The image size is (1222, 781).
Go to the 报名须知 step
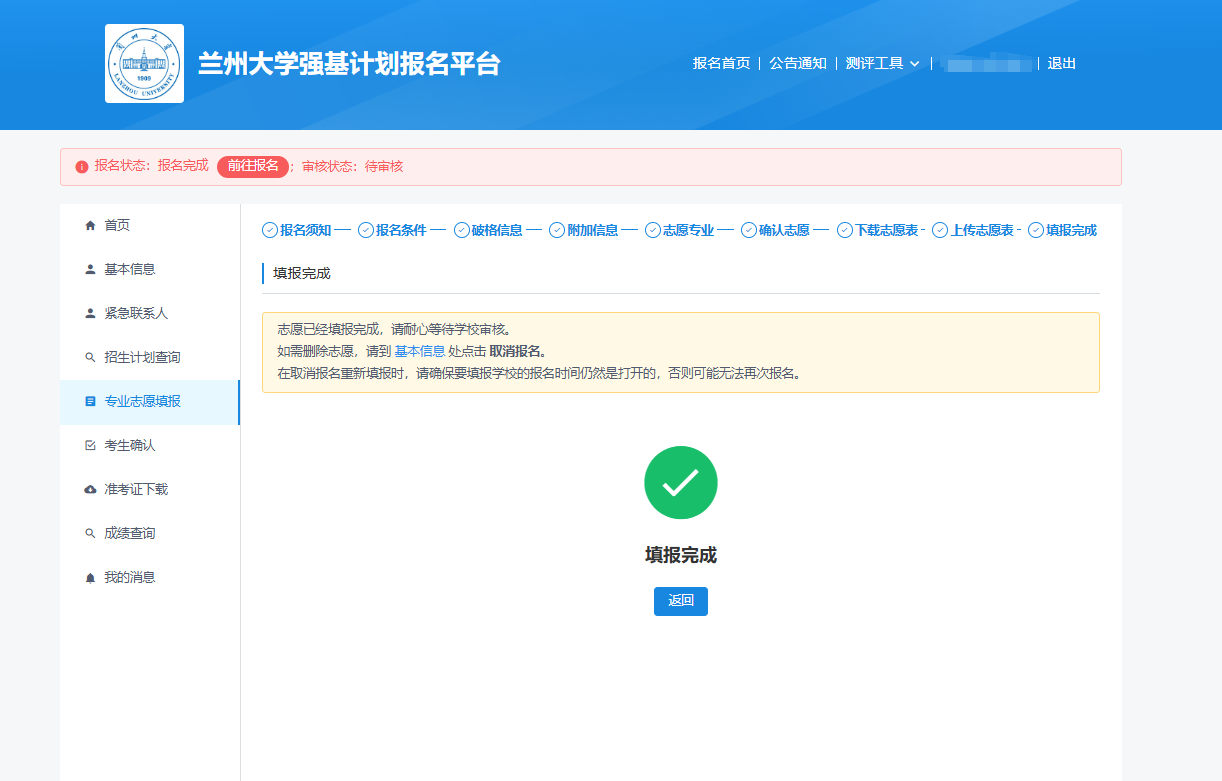click(x=304, y=230)
